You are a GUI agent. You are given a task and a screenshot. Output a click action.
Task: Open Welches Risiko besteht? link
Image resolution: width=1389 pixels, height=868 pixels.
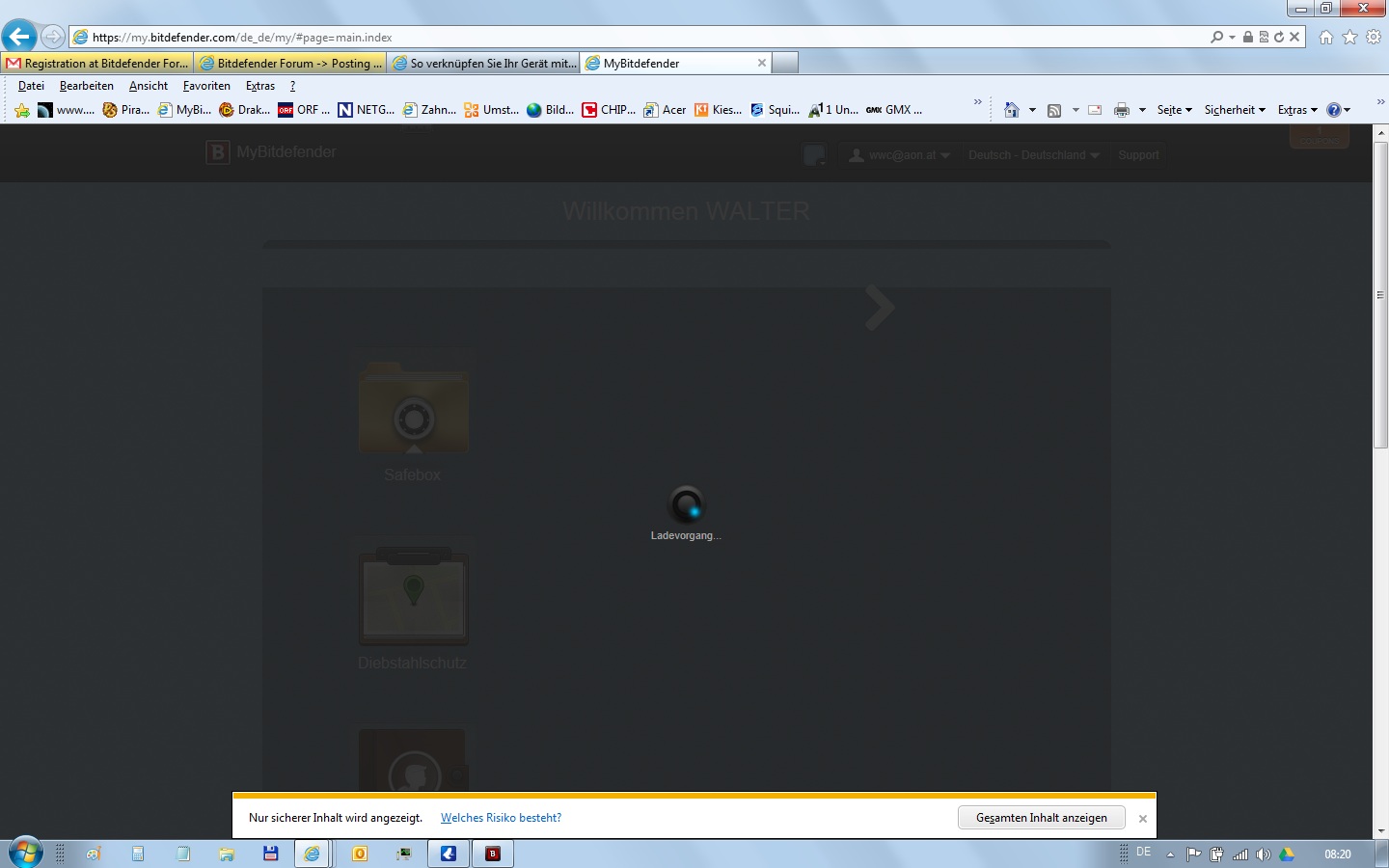501,818
